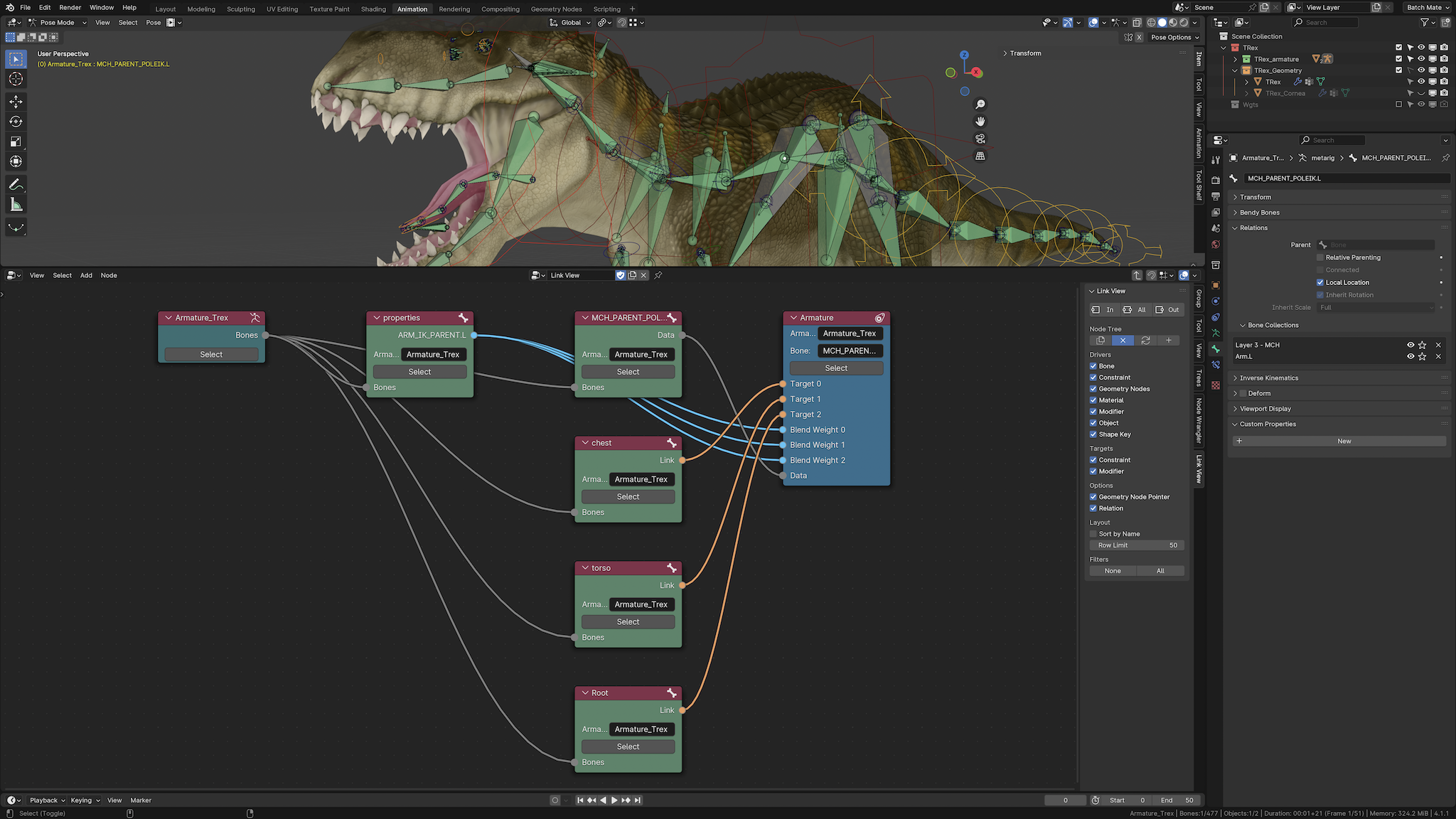This screenshot has width=1456, height=819.
Task: Toggle the Geometry Node Pointer option
Action: (x=1093, y=497)
